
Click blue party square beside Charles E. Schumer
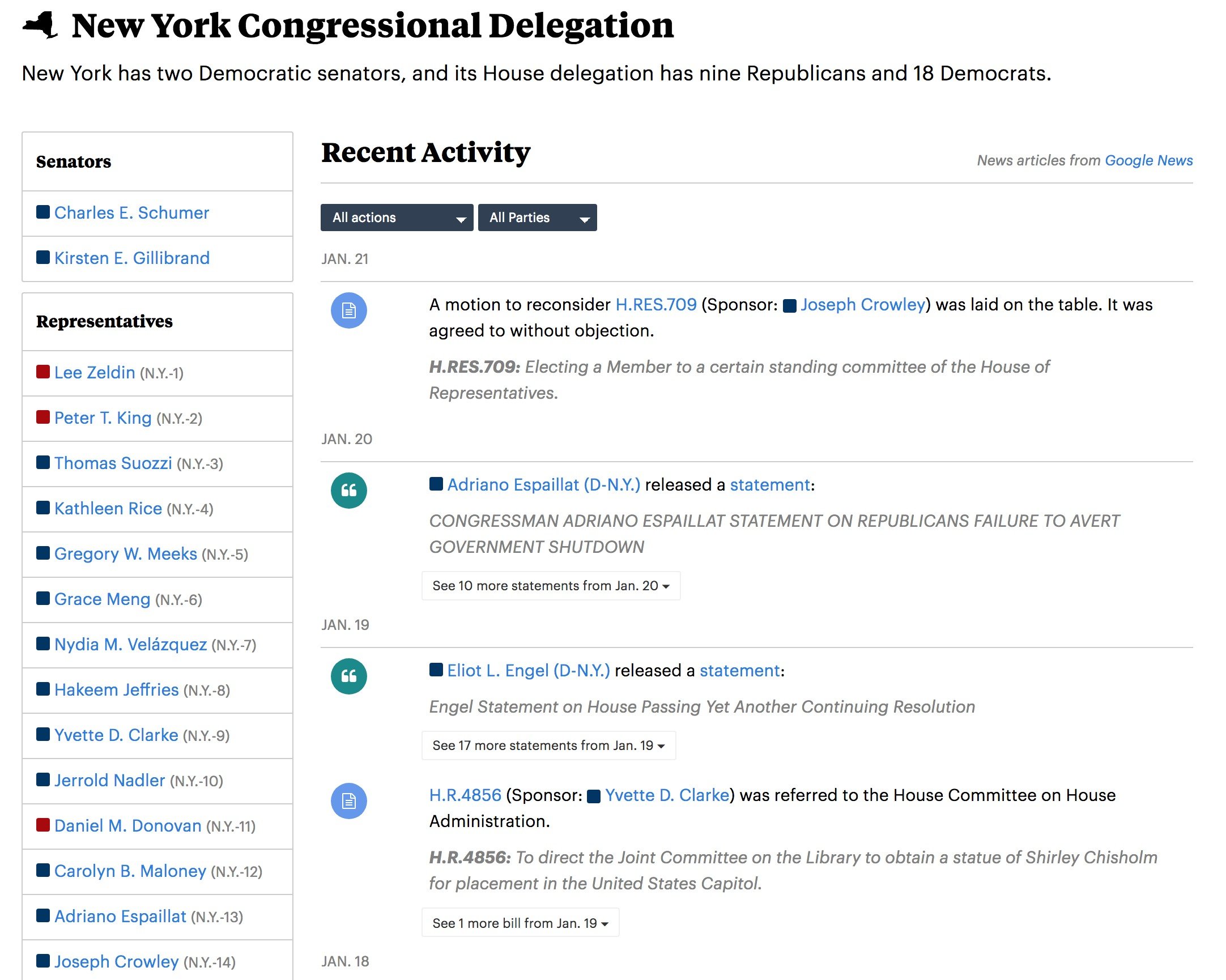click(x=42, y=212)
